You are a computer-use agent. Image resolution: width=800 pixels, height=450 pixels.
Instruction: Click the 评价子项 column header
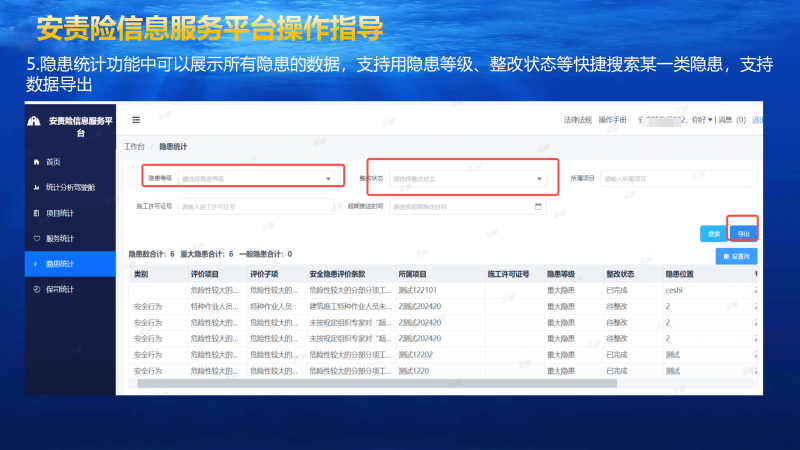pyautogui.click(x=264, y=274)
